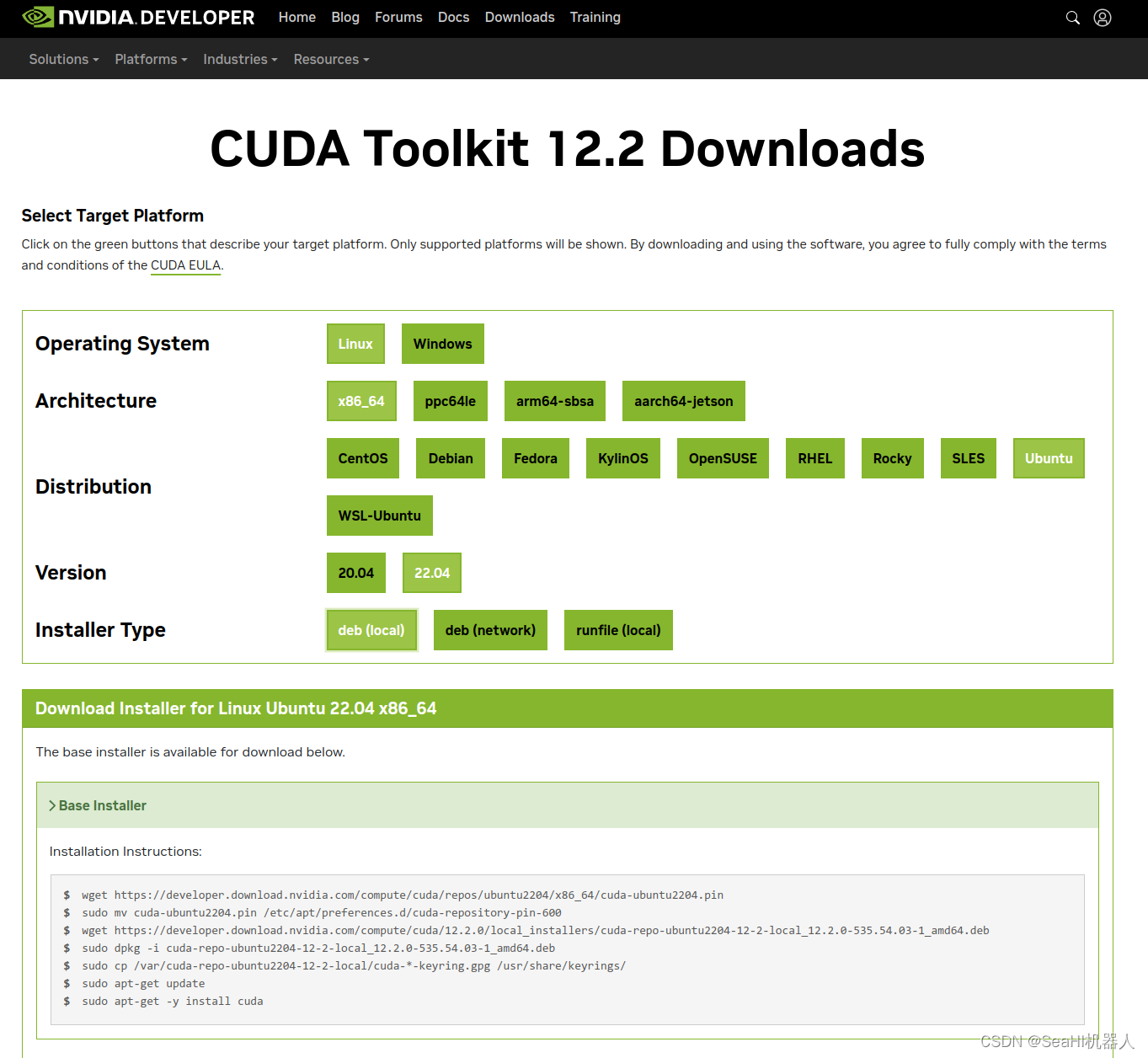Select x86_64 architecture

pyautogui.click(x=361, y=401)
